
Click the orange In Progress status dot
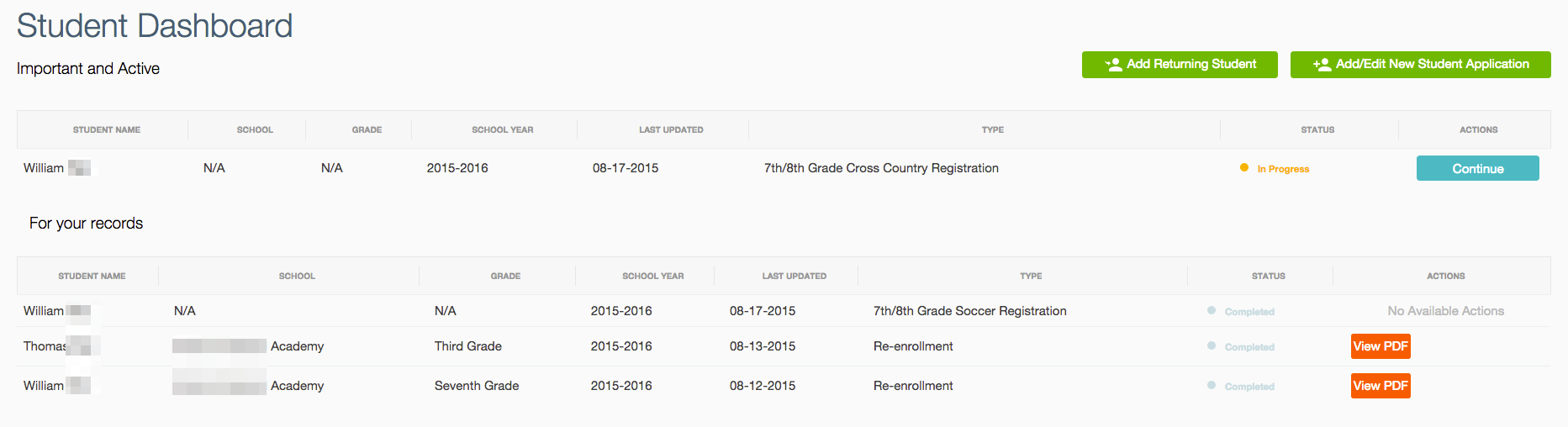click(x=1244, y=168)
